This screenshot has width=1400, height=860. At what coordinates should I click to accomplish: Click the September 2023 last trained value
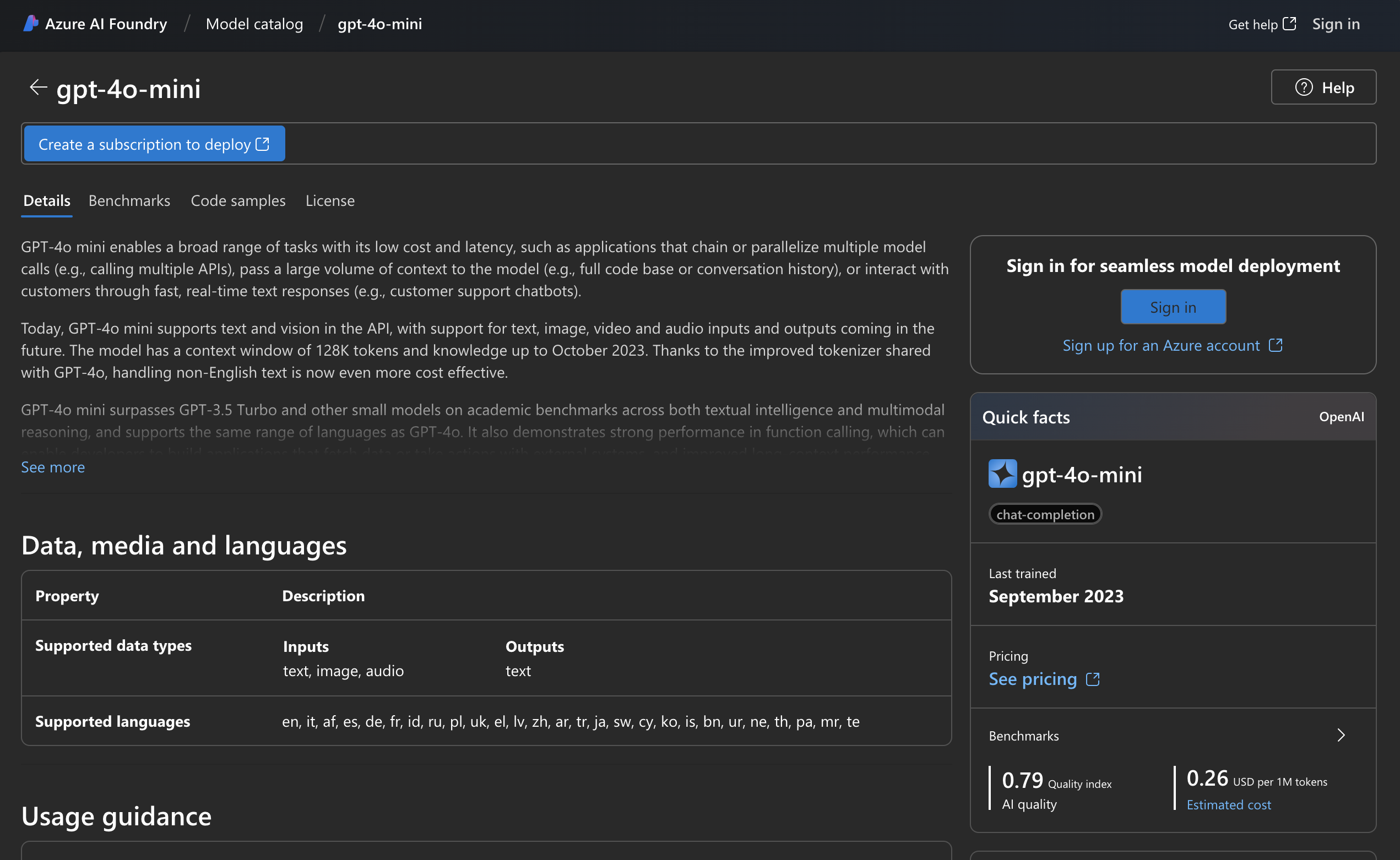click(1056, 596)
